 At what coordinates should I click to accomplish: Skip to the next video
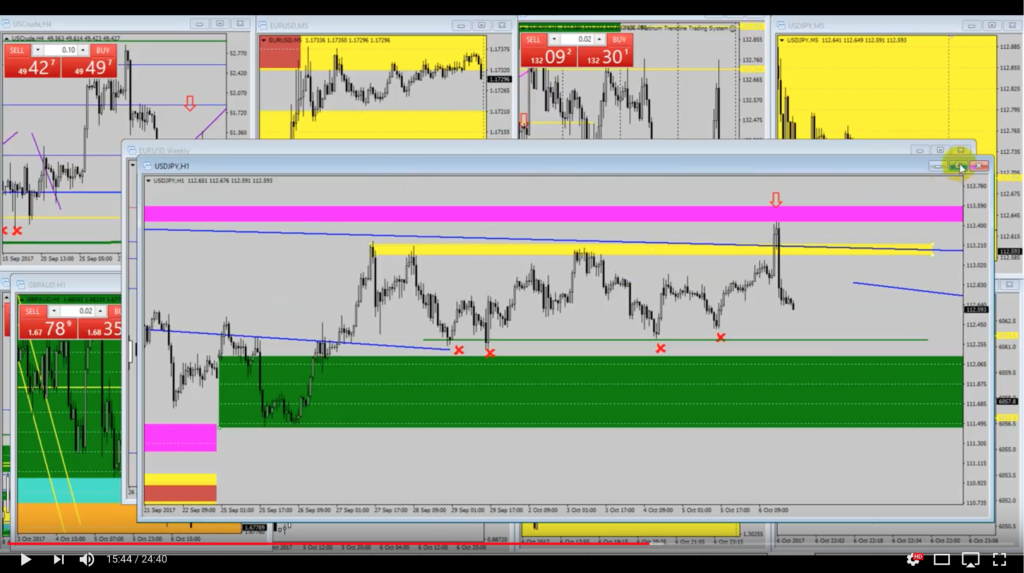pyautogui.click(x=57, y=559)
